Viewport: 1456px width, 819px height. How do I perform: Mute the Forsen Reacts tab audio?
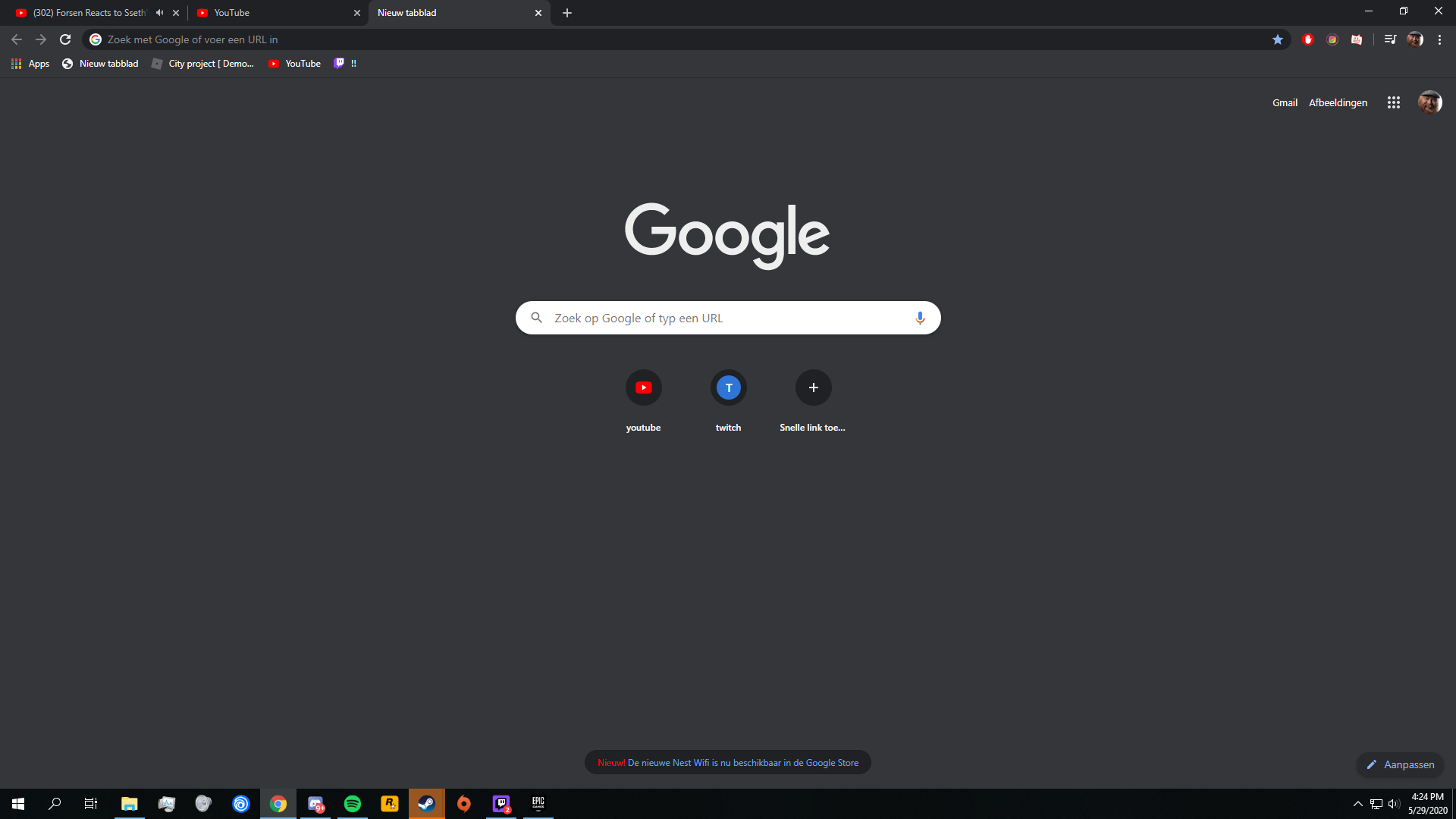(159, 13)
